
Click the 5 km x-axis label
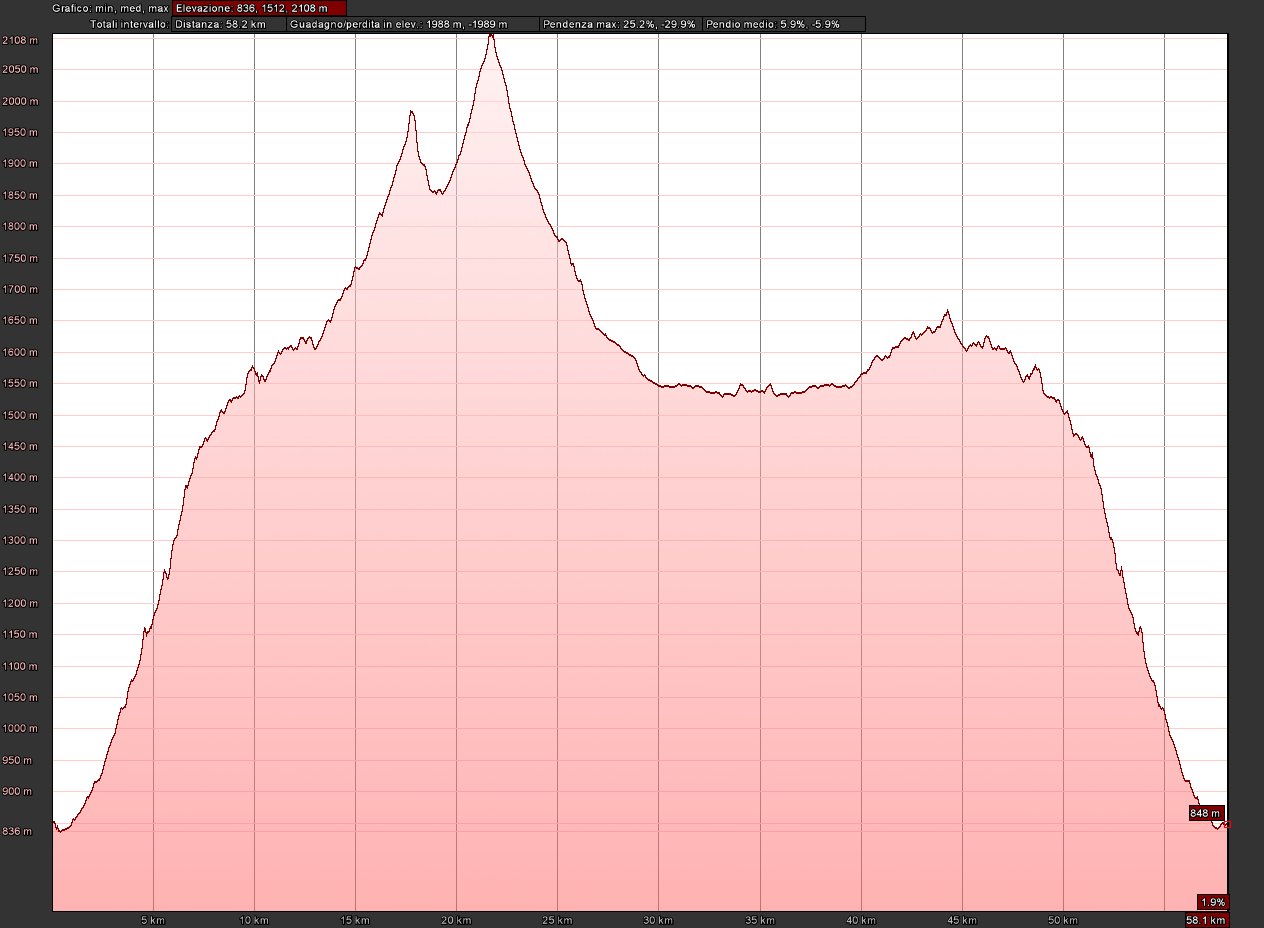click(x=153, y=920)
